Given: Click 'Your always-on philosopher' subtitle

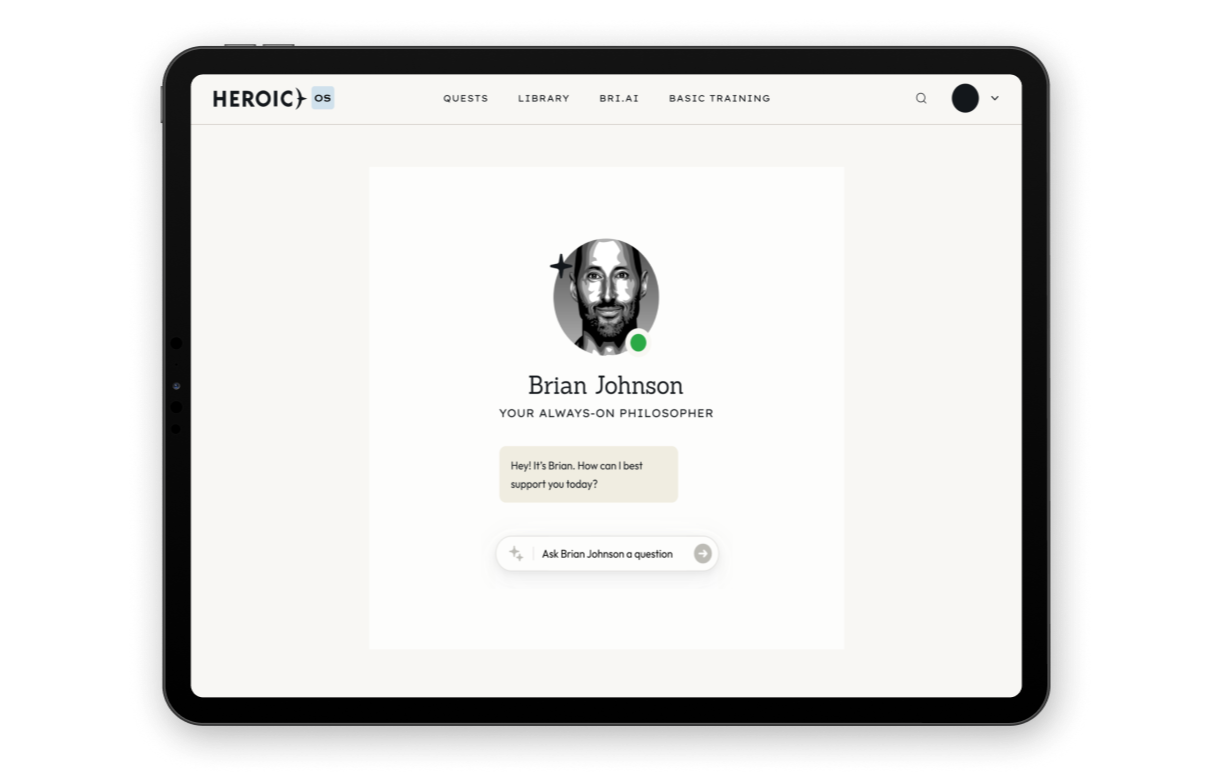Looking at the screenshot, I should tap(606, 413).
